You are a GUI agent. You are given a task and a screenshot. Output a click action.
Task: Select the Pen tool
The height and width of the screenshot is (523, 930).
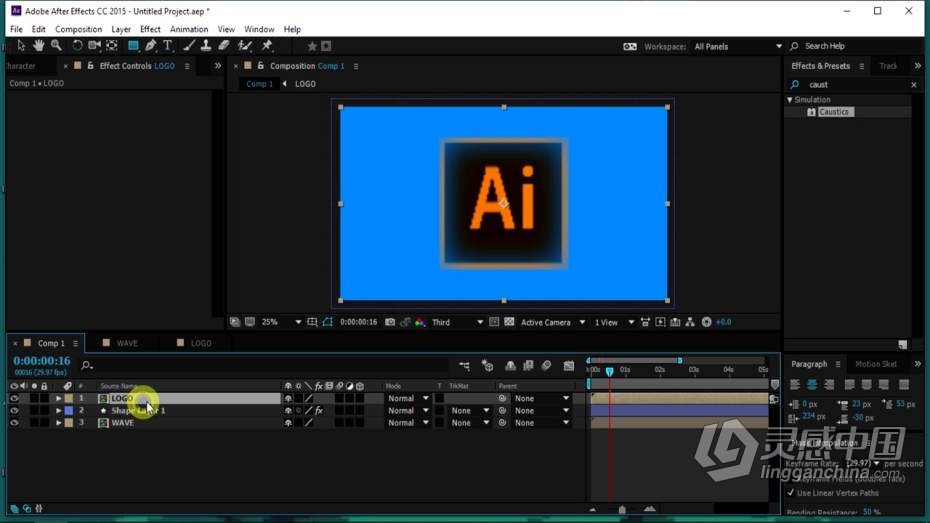[151, 46]
